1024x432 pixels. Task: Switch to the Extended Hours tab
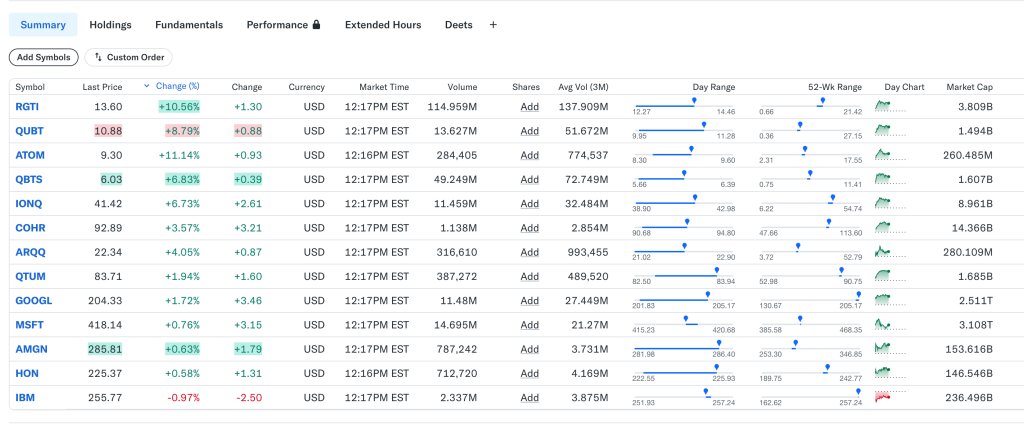pos(383,25)
